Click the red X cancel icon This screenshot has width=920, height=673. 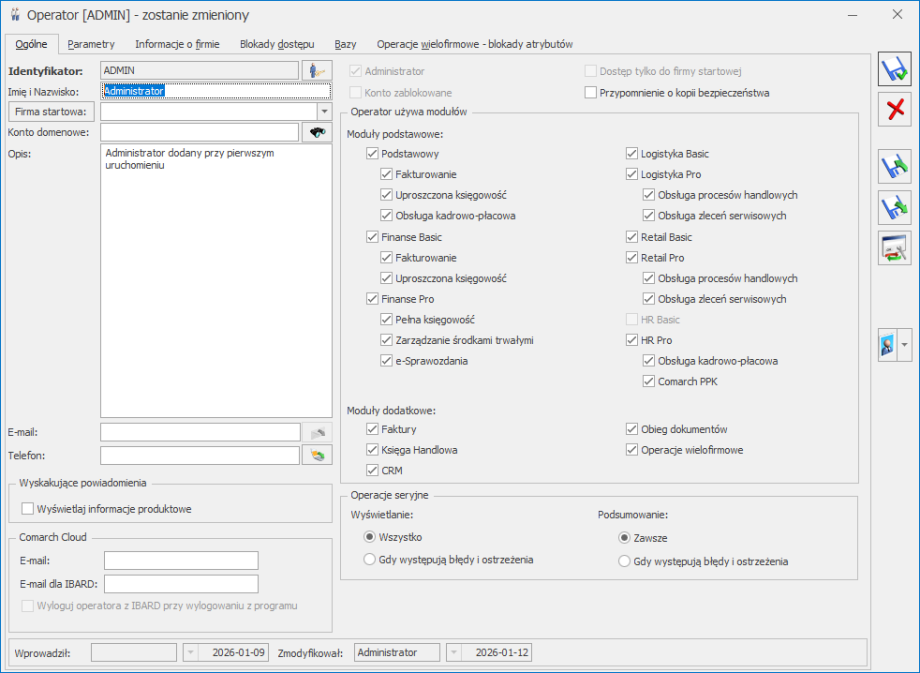click(893, 109)
